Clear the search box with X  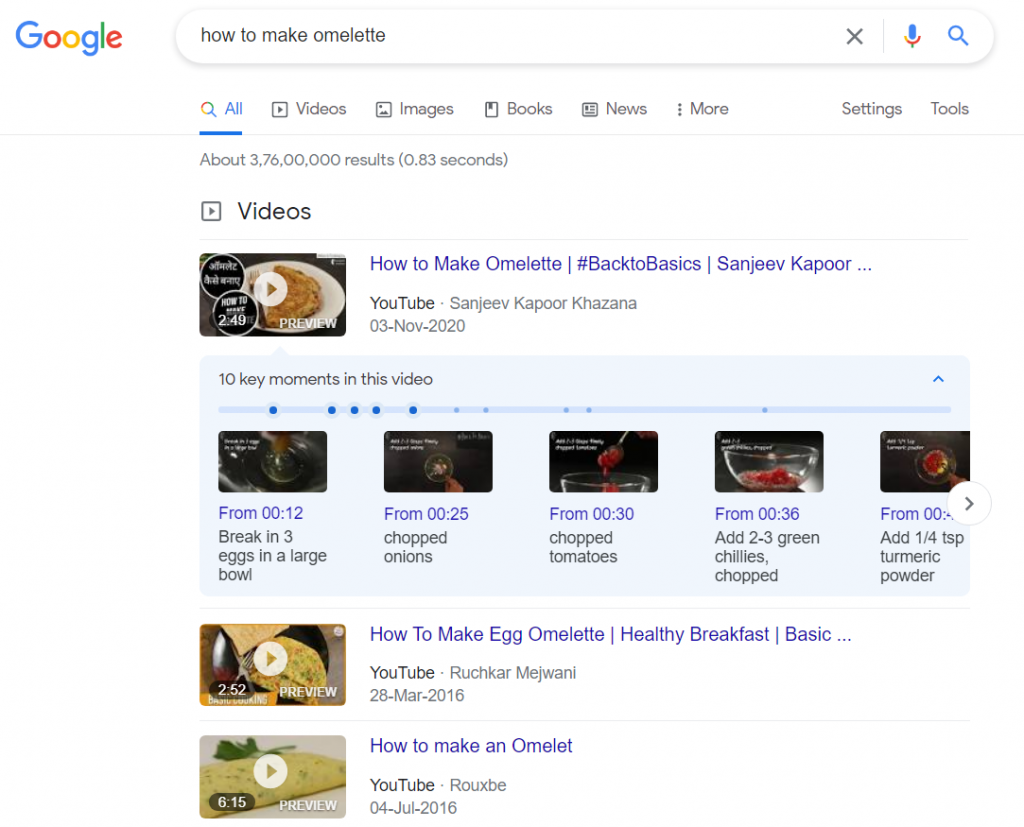[x=854, y=36]
